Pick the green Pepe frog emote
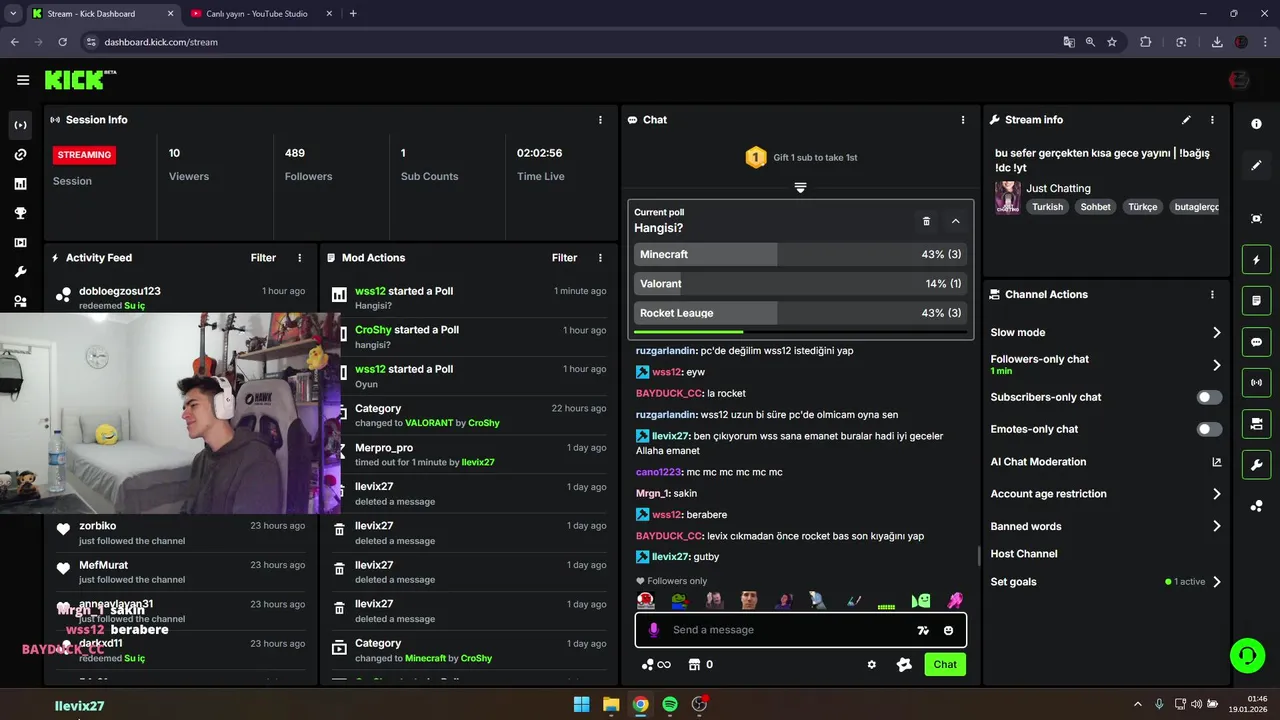The image size is (1280, 720). coord(680,601)
